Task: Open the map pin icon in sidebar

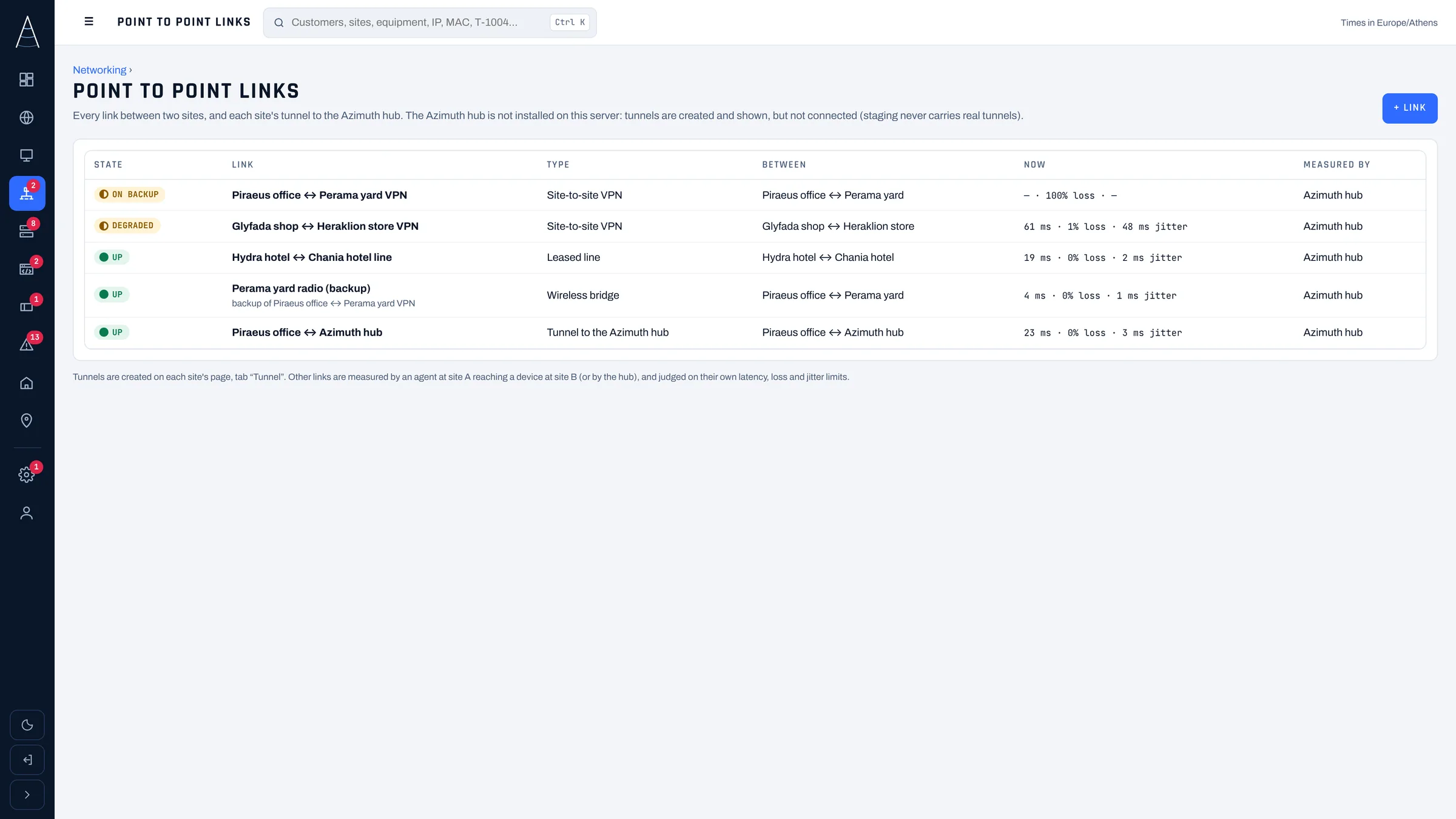Action: [x=27, y=420]
